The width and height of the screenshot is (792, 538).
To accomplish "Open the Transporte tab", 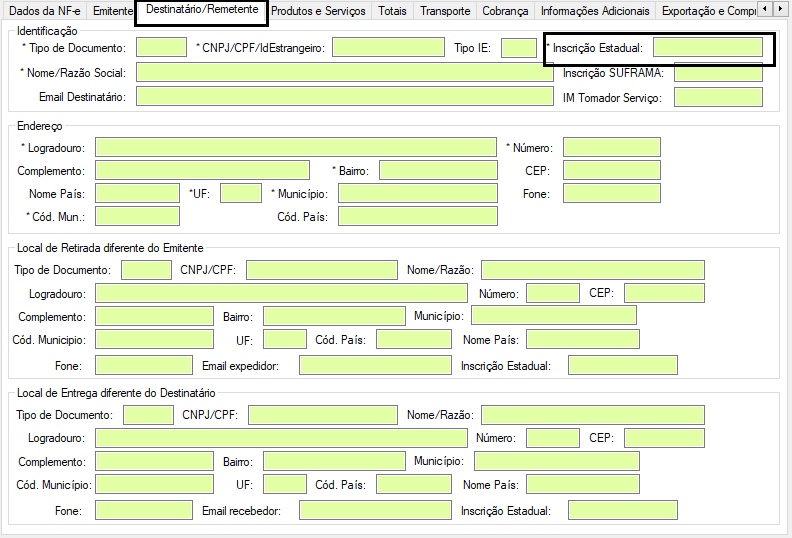I will (x=445, y=11).
